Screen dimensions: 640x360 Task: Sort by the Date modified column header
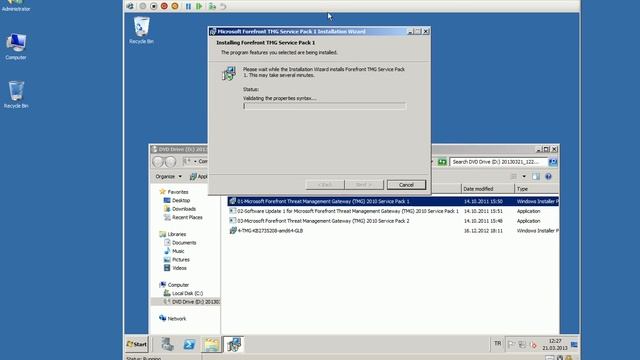(x=488, y=189)
